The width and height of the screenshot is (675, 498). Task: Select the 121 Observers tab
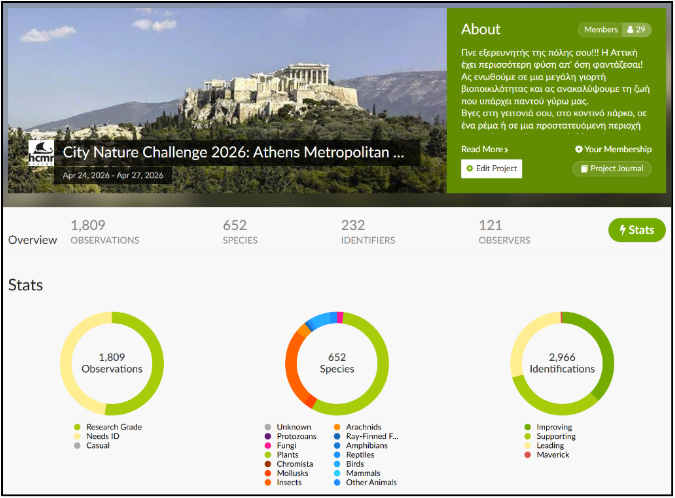504,232
